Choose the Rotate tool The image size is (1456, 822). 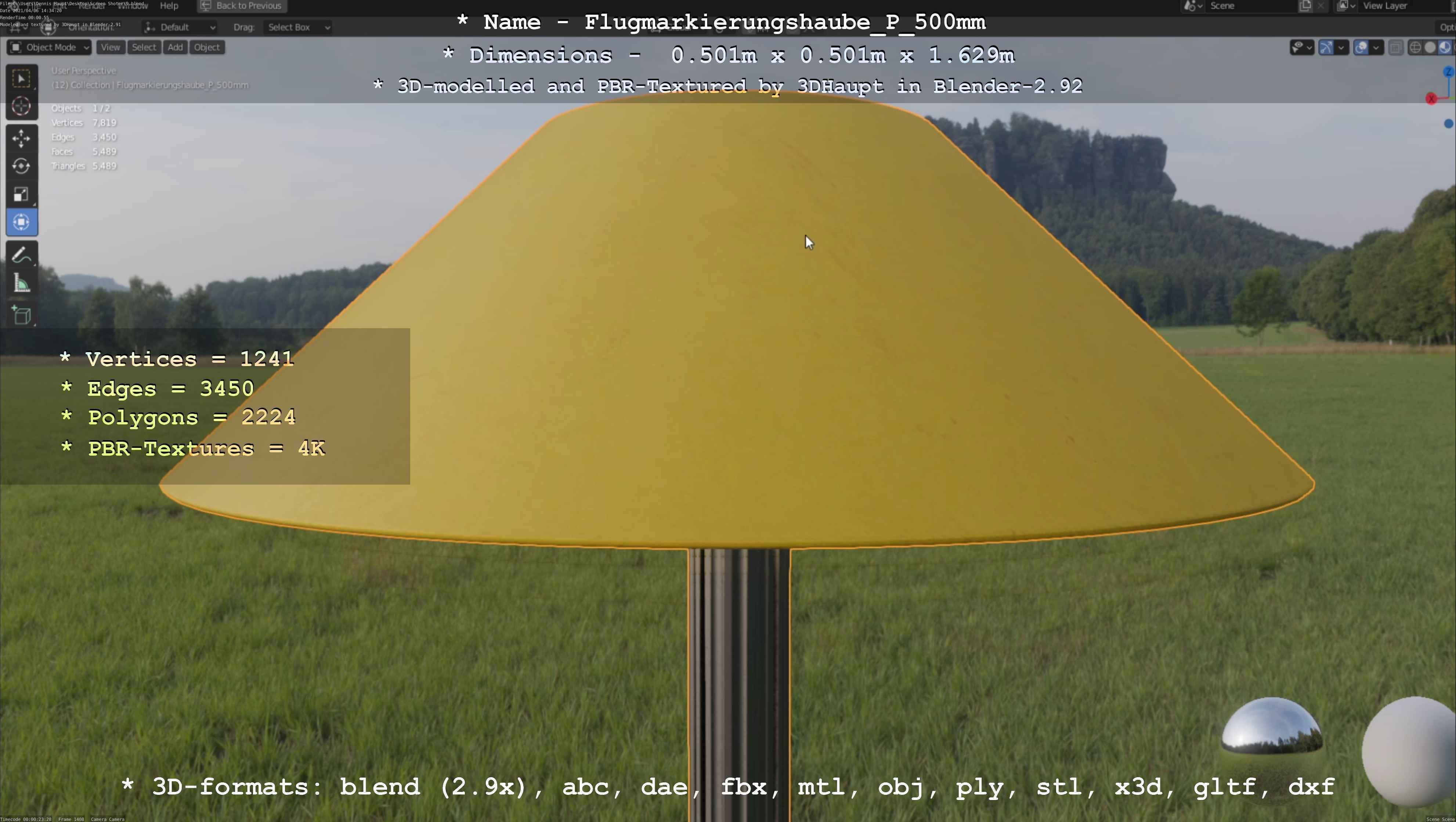[x=21, y=166]
